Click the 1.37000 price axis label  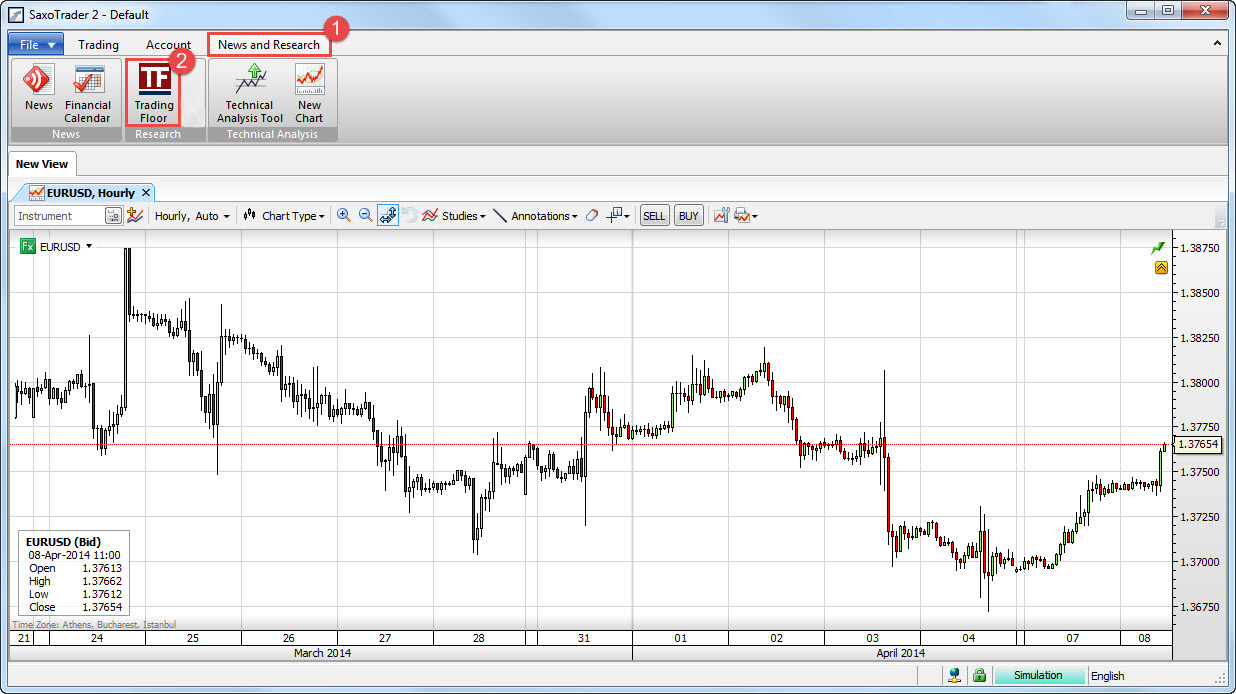[1199, 562]
